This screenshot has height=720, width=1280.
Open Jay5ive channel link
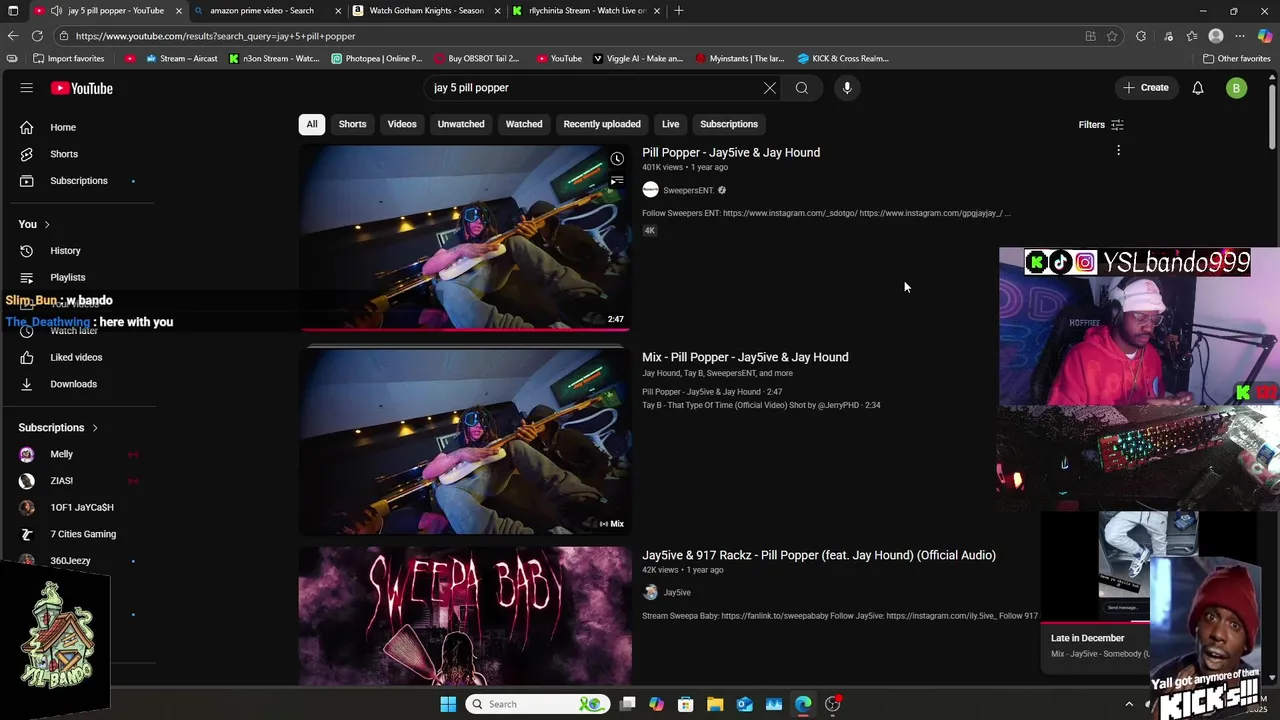click(677, 592)
